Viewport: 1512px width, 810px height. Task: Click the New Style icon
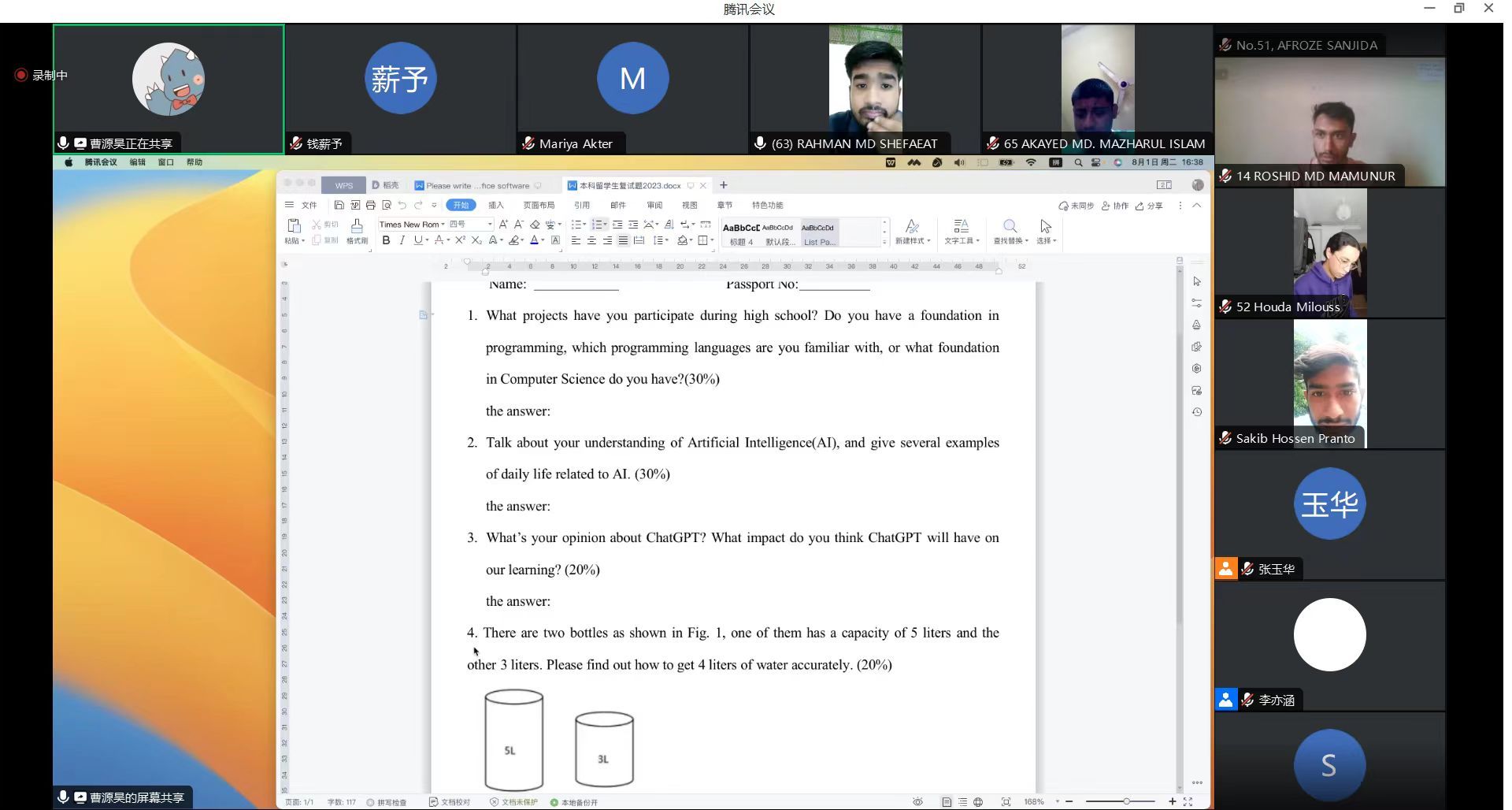tap(912, 226)
